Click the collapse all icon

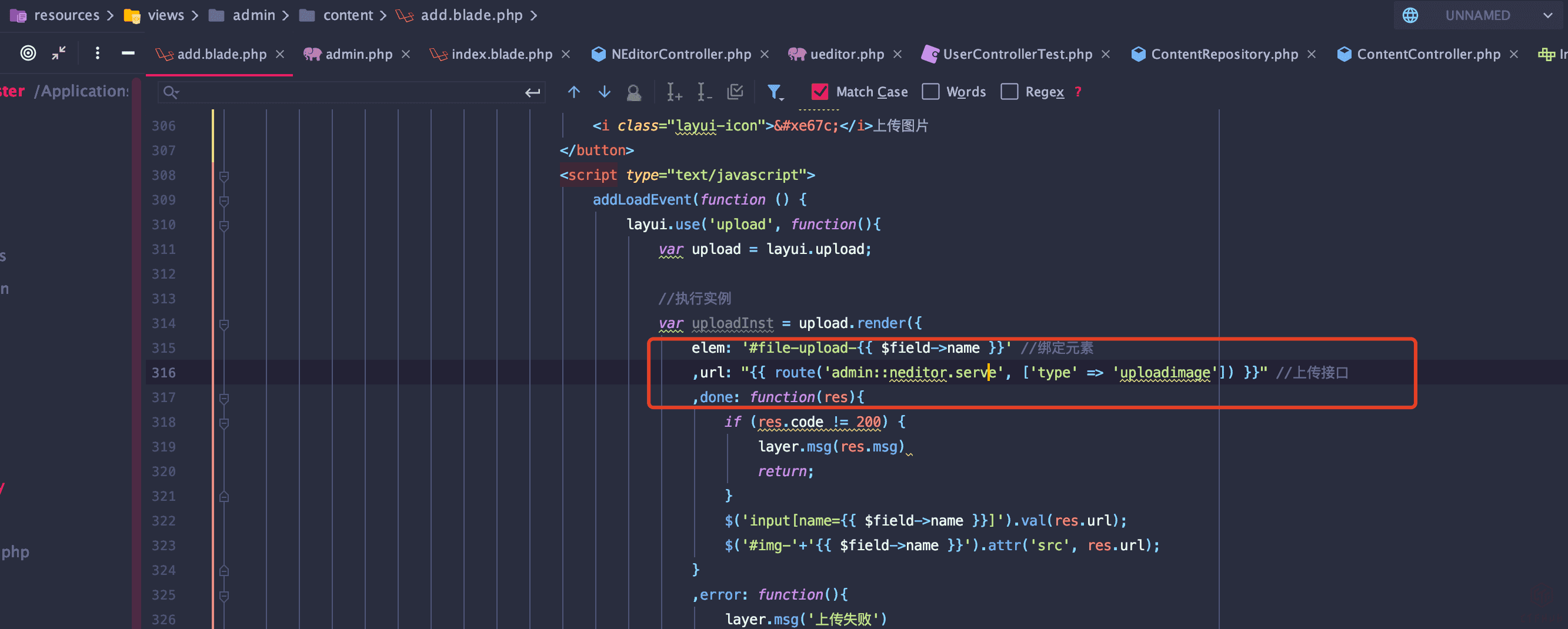(59, 53)
